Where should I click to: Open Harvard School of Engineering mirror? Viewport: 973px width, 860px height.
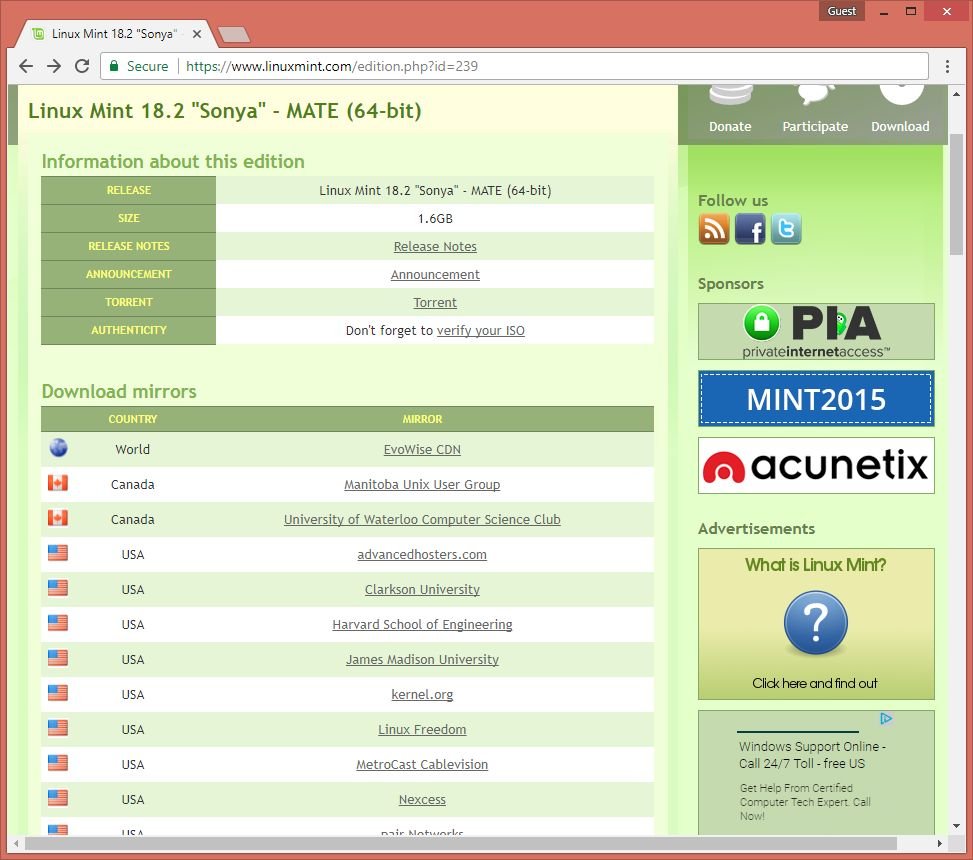tap(422, 624)
